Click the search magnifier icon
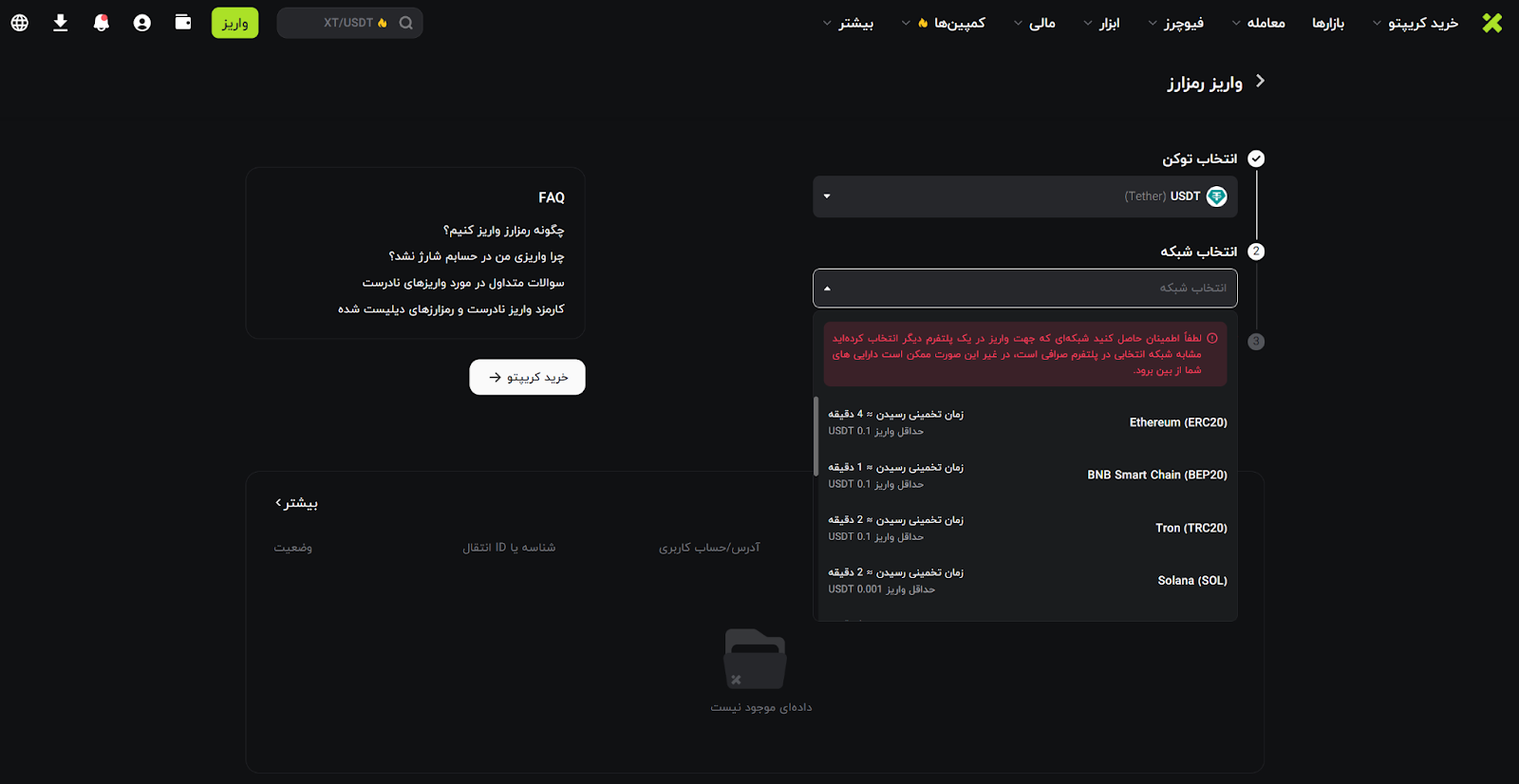Screen dimensions: 1519x784 [x=406, y=23]
